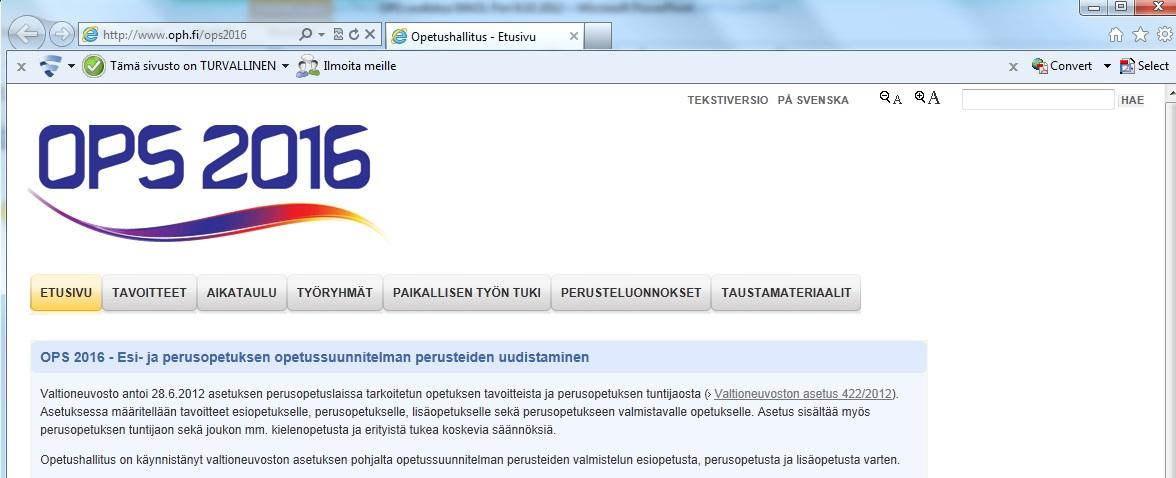
Task: Click the Ilmoita meille people icon
Action: pyautogui.click(x=307, y=66)
